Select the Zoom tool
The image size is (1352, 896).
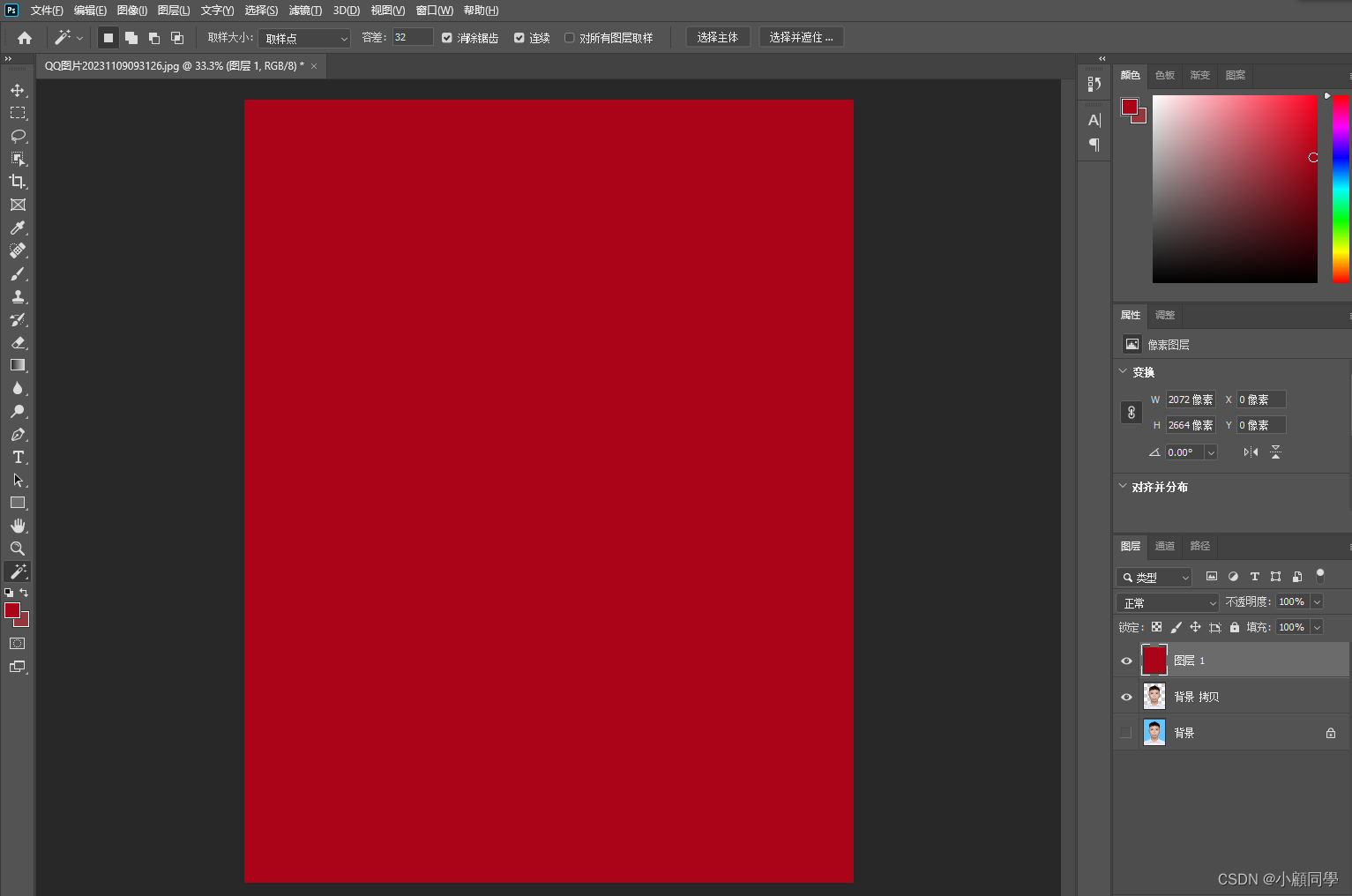tap(18, 549)
